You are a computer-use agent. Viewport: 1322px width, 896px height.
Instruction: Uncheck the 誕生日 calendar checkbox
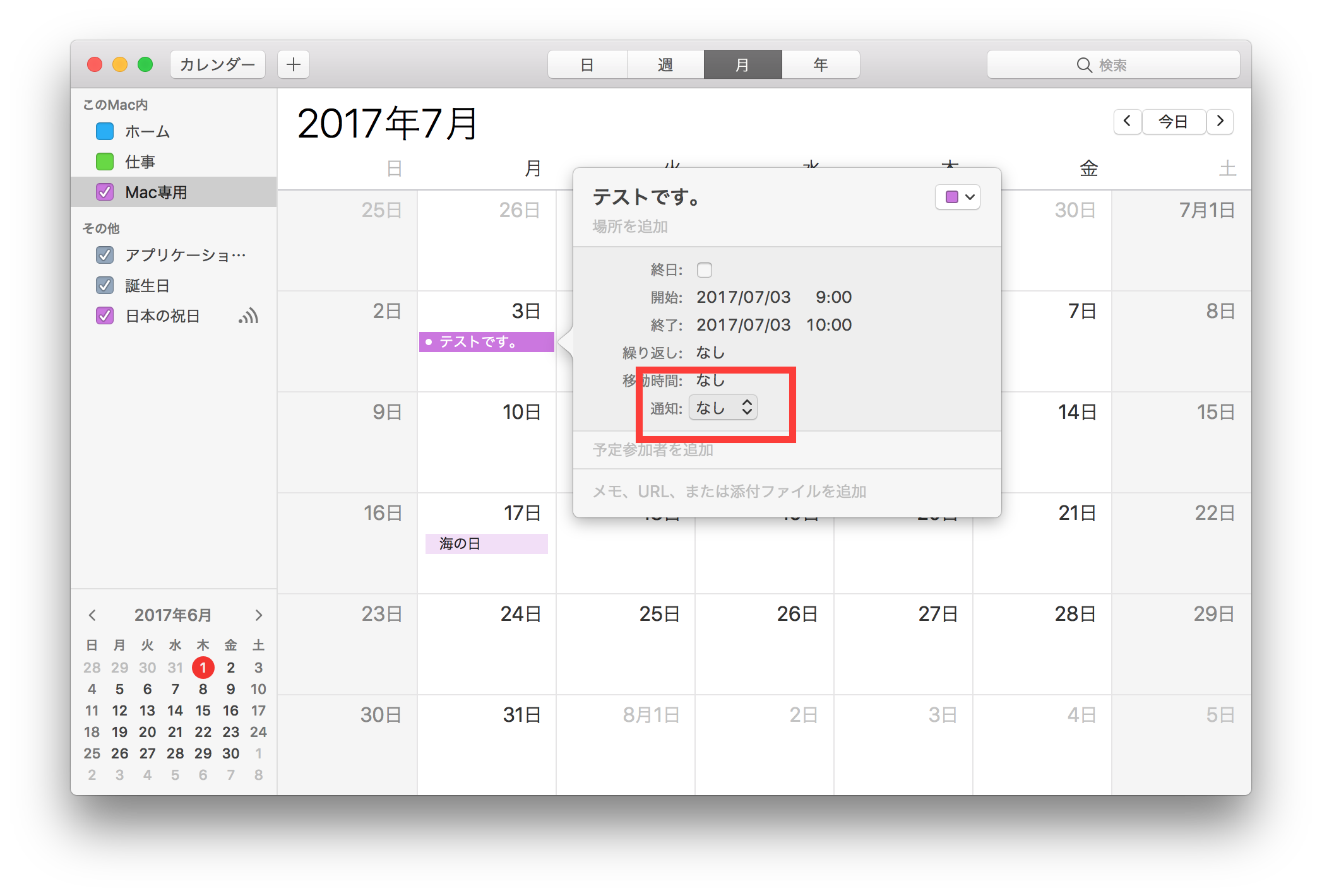click(105, 285)
